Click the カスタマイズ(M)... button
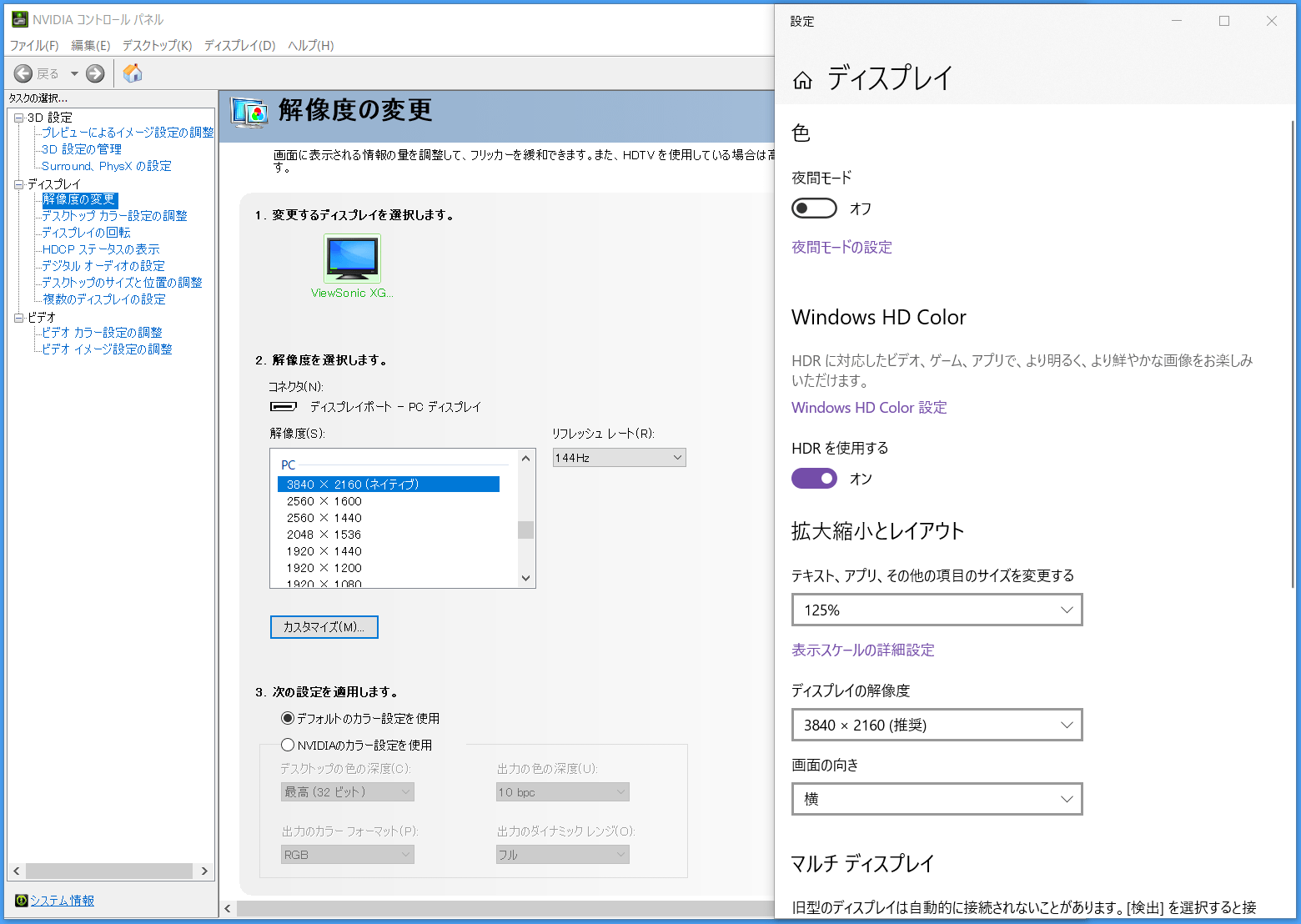Screen dimensions: 1301x924 coord(324,627)
